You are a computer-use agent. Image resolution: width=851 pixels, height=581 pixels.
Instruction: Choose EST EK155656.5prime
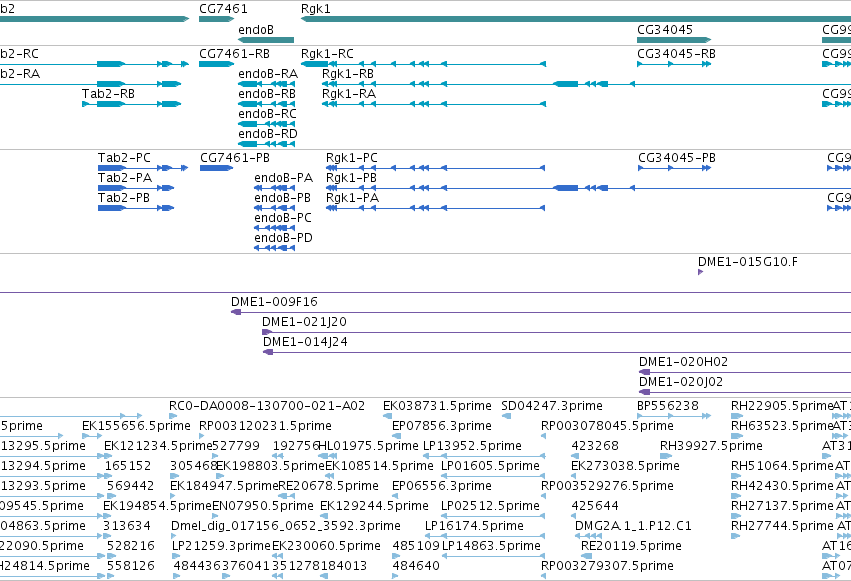coord(136,426)
